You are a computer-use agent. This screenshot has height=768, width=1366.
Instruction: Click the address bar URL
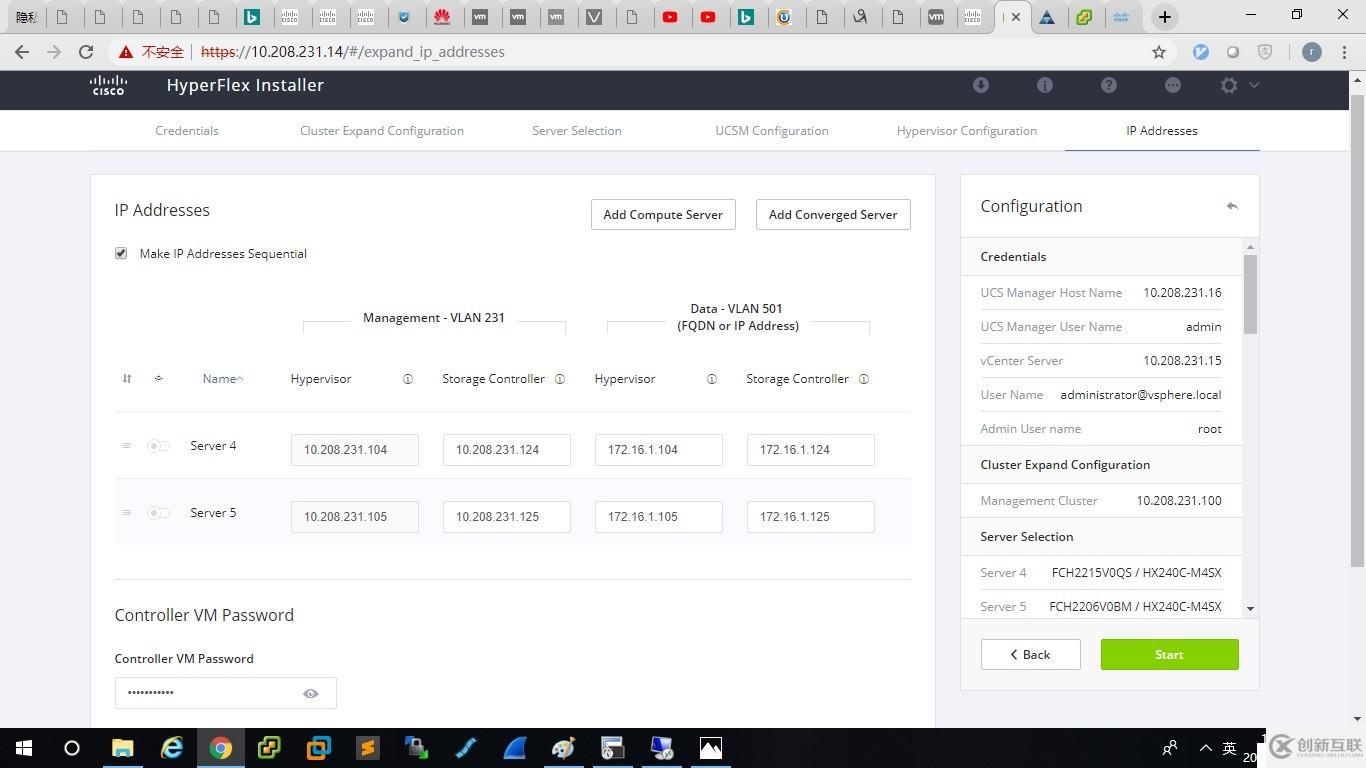pyautogui.click(x=353, y=52)
